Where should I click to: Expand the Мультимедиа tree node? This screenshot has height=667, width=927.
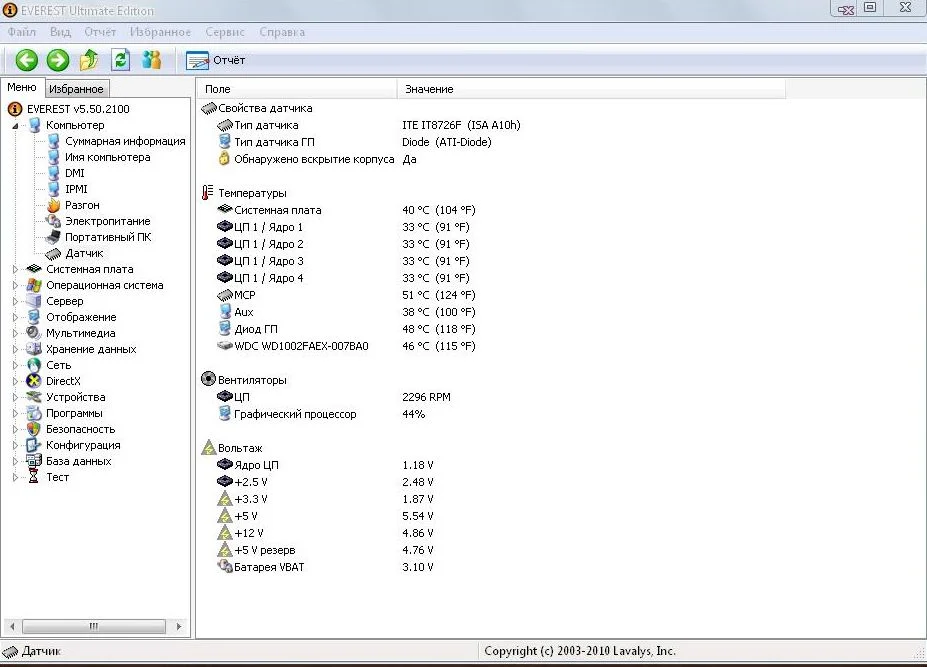click(15, 333)
